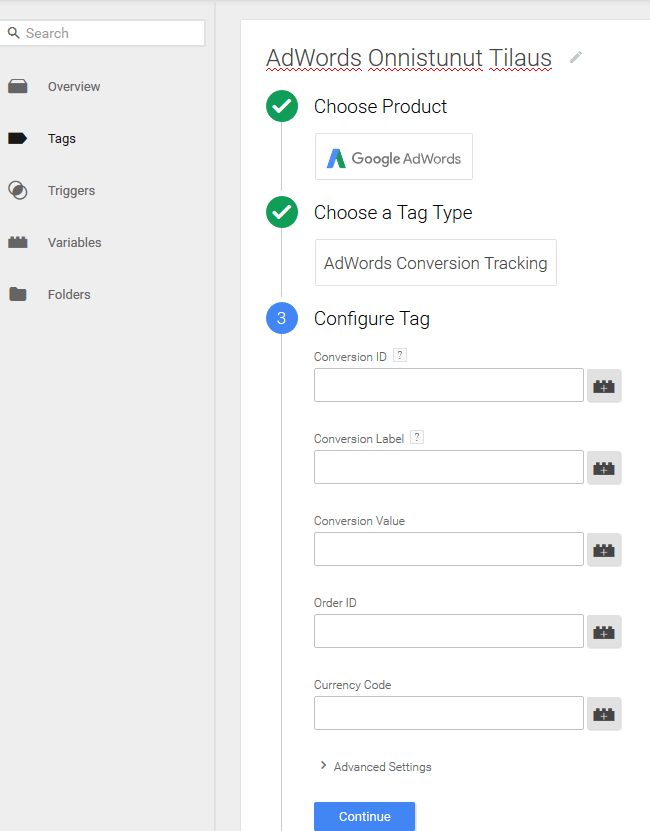The height and width of the screenshot is (831, 650).
Task: Click the Triggers circle icon
Action: click(17, 190)
